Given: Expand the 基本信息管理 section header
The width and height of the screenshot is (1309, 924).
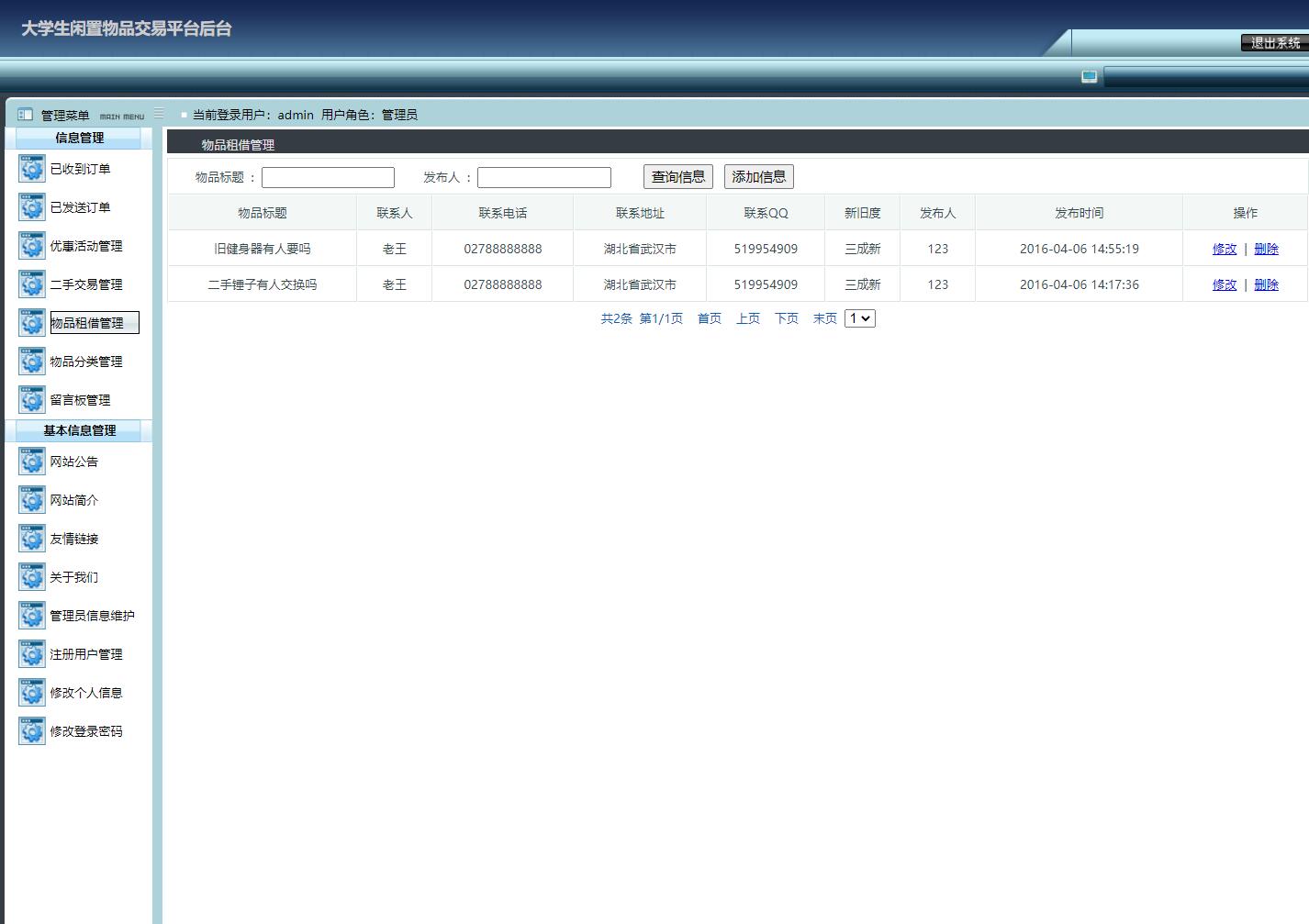Looking at the screenshot, I should (x=76, y=430).
